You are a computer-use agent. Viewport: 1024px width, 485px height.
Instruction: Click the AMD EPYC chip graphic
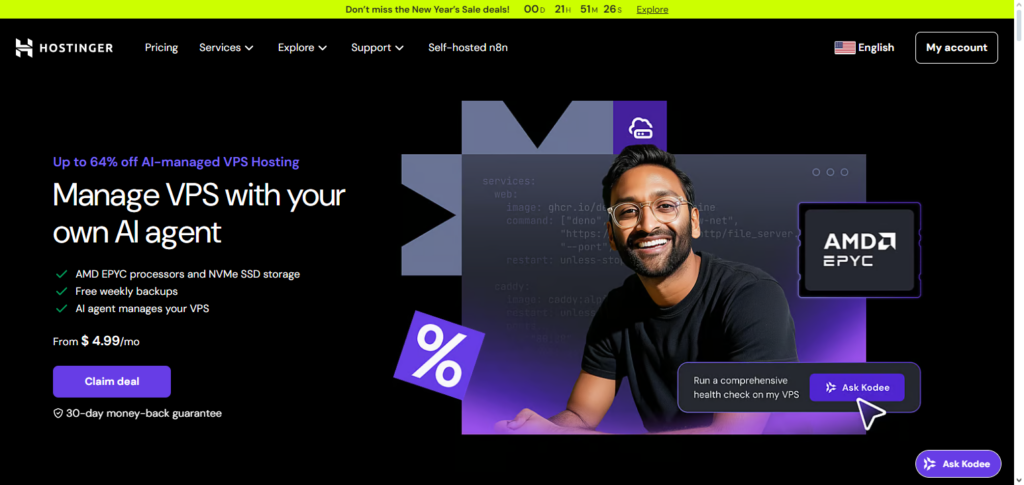point(859,250)
